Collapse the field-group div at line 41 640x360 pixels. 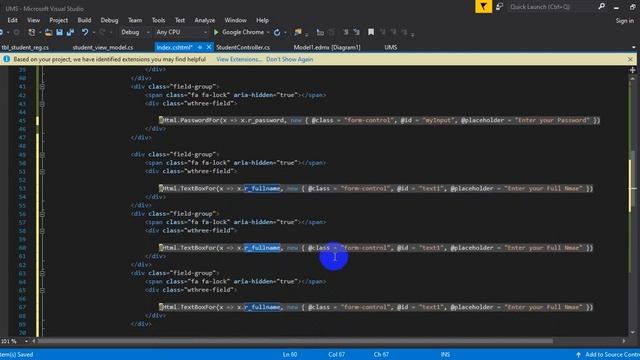pyautogui.click(x=42, y=87)
